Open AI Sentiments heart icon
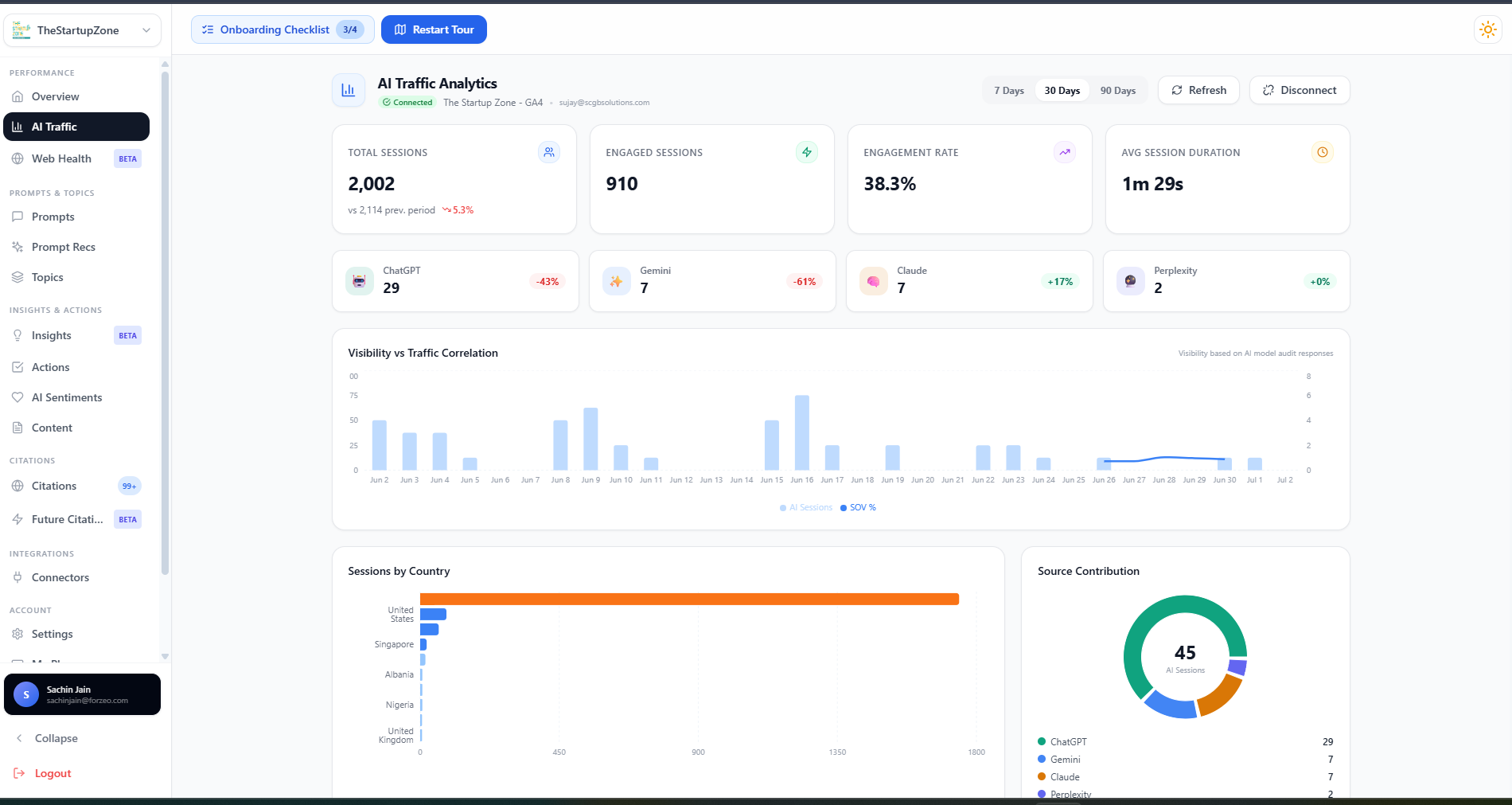The height and width of the screenshot is (805, 1512). 18,397
